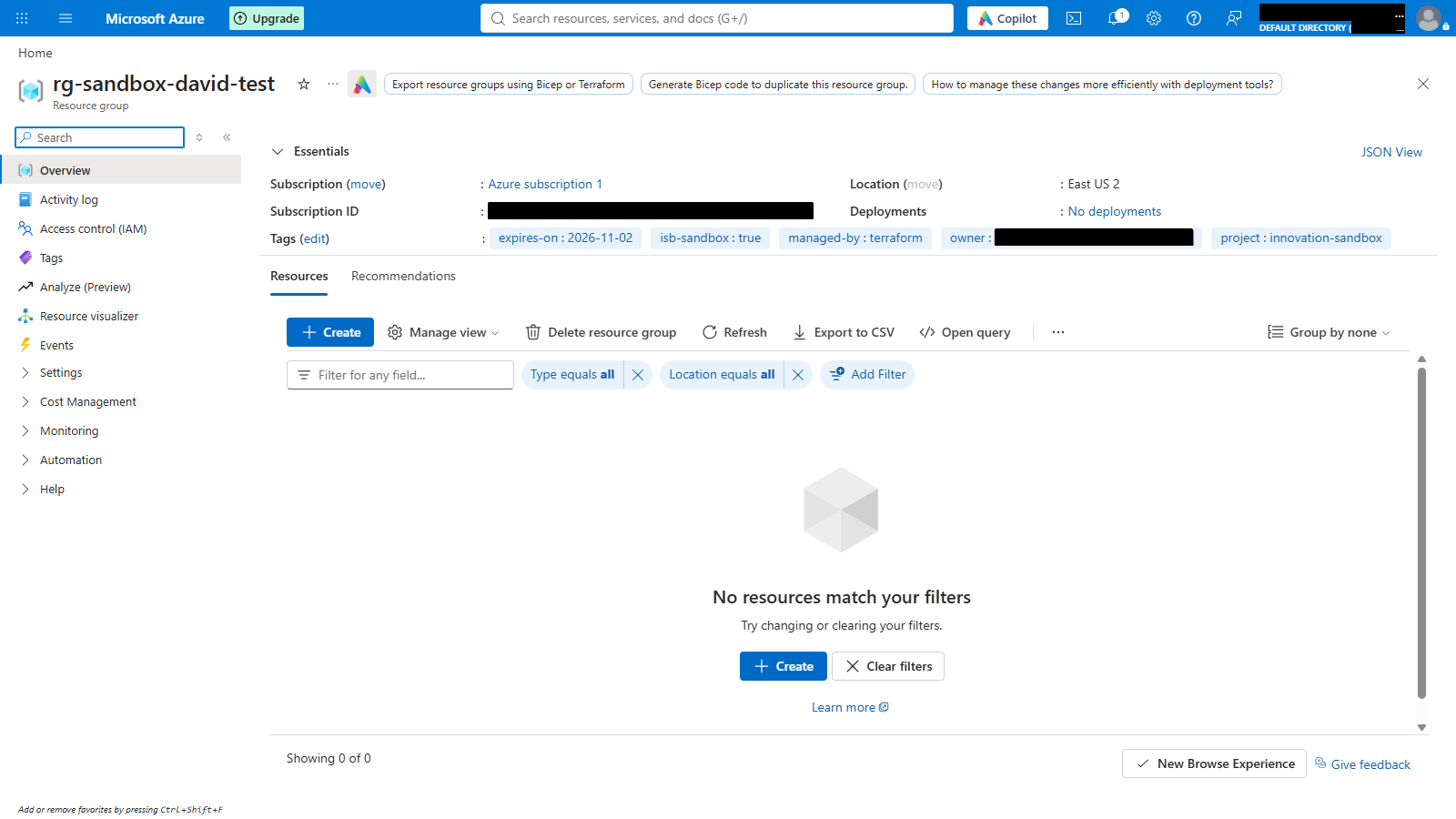Click the user account avatar
The image size is (1456, 819).
tap(1429, 18)
